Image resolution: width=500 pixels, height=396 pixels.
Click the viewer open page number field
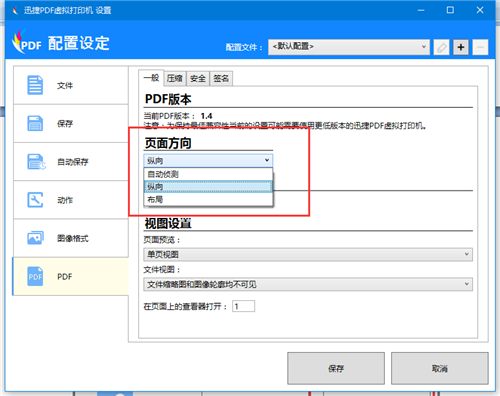[244, 306]
